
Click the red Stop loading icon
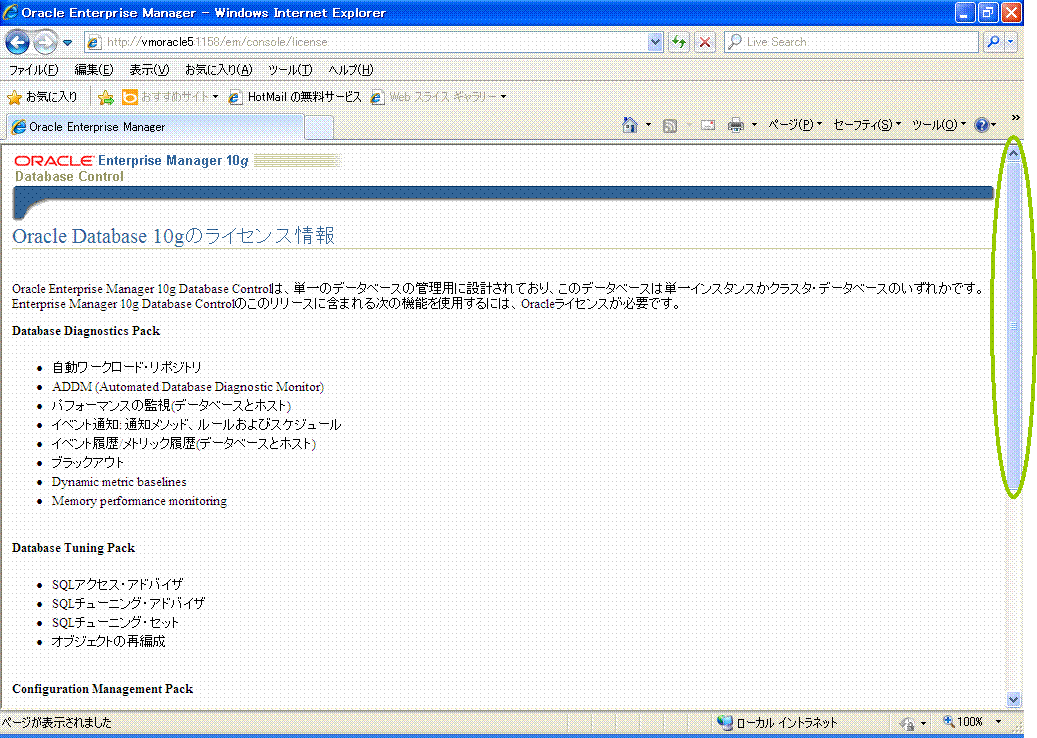point(705,42)
